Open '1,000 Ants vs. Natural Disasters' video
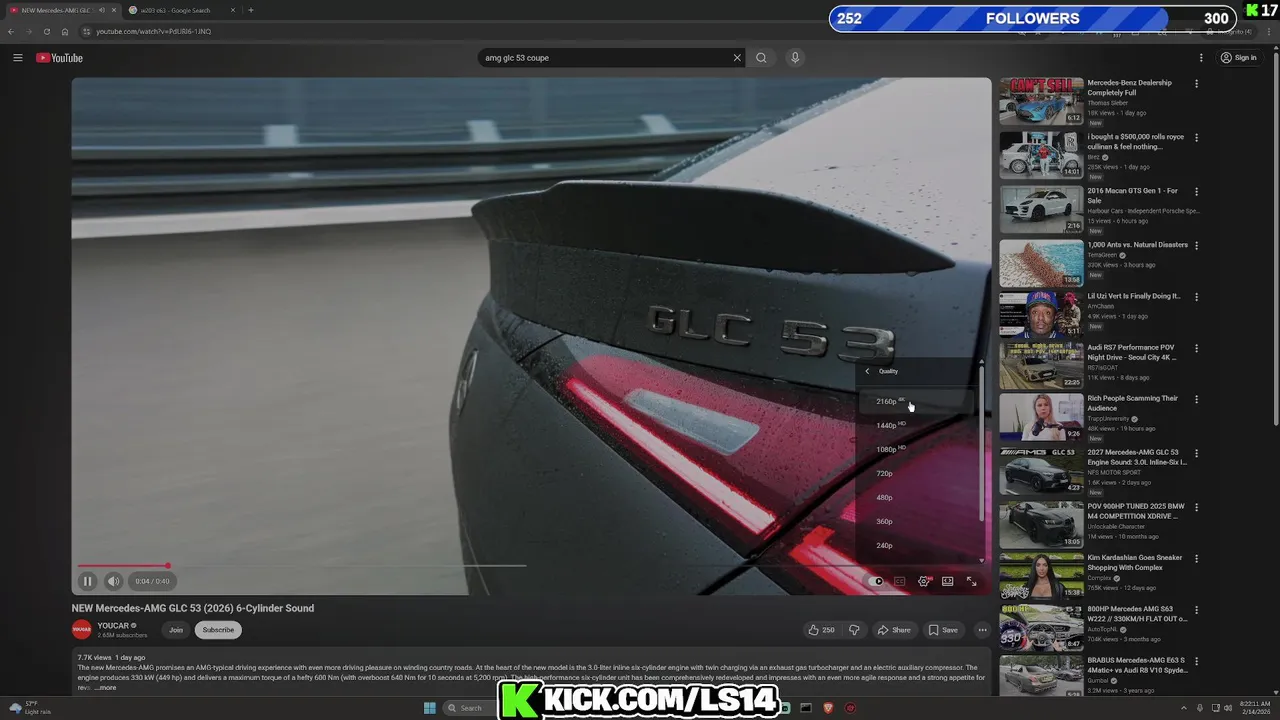This screenshot has height=720, width=1280. coord(1138,245)
